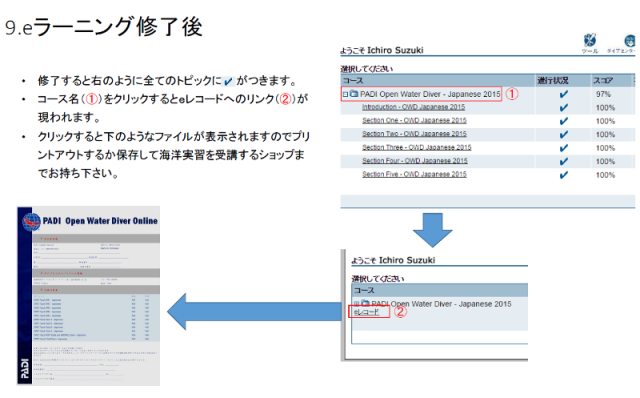Click the スコア column header

[x=603, y=80]
